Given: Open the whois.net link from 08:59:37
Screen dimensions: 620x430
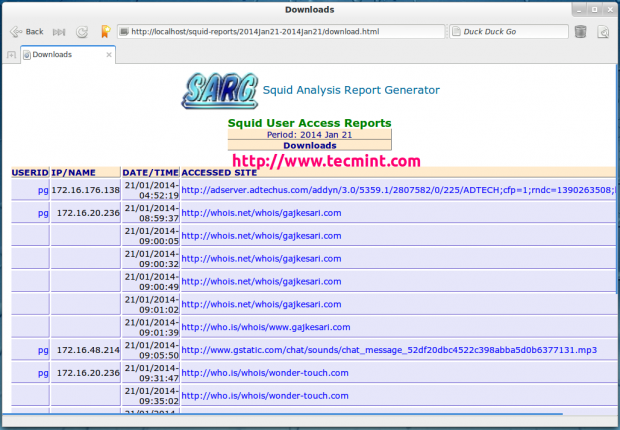Looking at the screenshot, I should 261,213.
